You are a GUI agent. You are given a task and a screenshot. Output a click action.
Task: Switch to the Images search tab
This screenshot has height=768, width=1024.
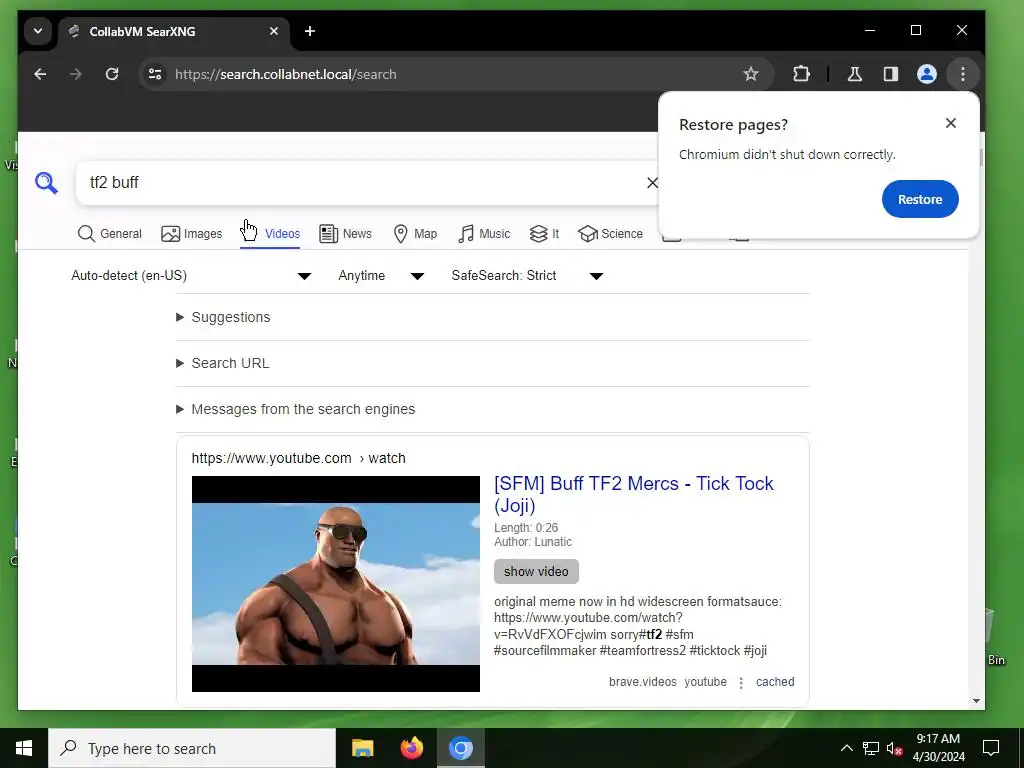(191, 234)
